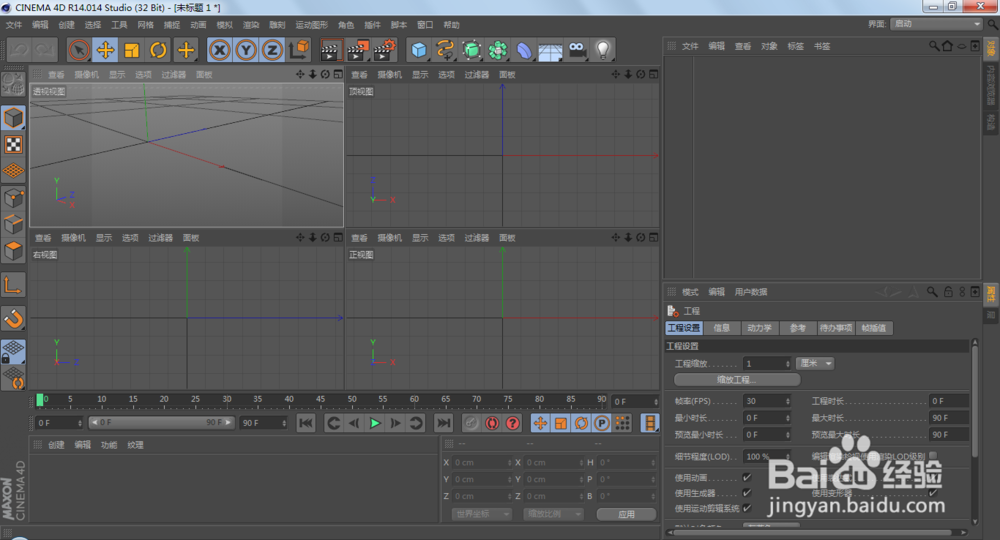Open 用户数据 in attributes panel
This screenshot has width=1000, height=540.
(x=751, y=292)
